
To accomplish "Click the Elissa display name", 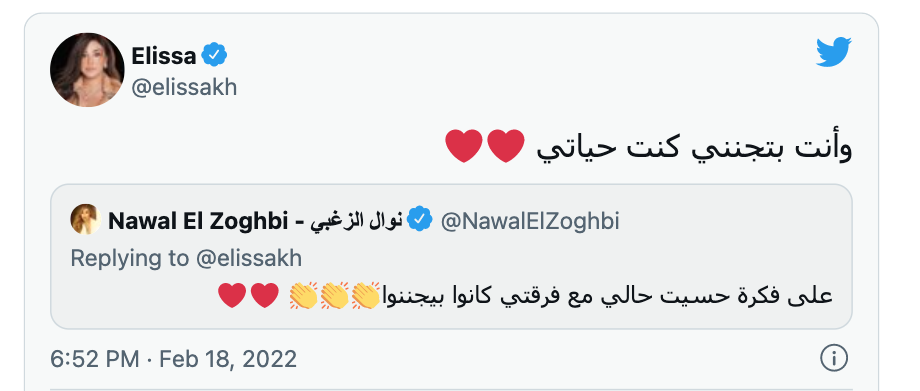I will [x=164, y=56].
